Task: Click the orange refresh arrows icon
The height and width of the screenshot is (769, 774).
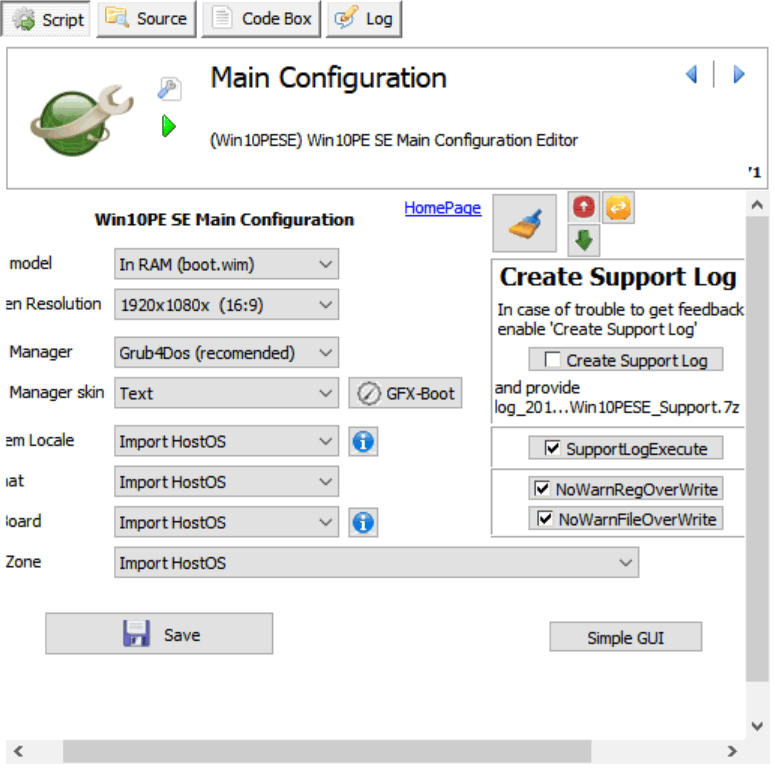Action: [618, 208]
